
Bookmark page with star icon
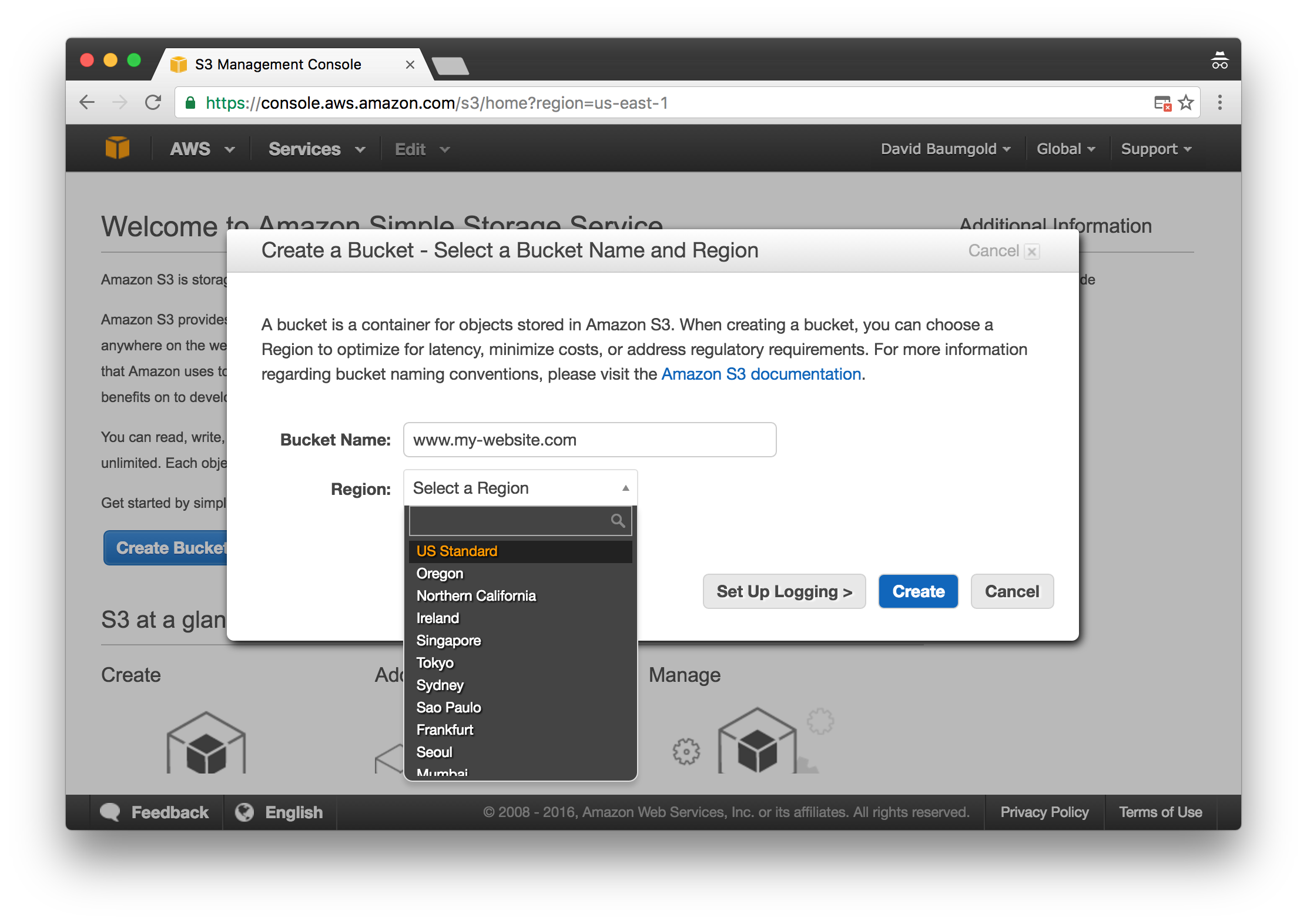1187,103
